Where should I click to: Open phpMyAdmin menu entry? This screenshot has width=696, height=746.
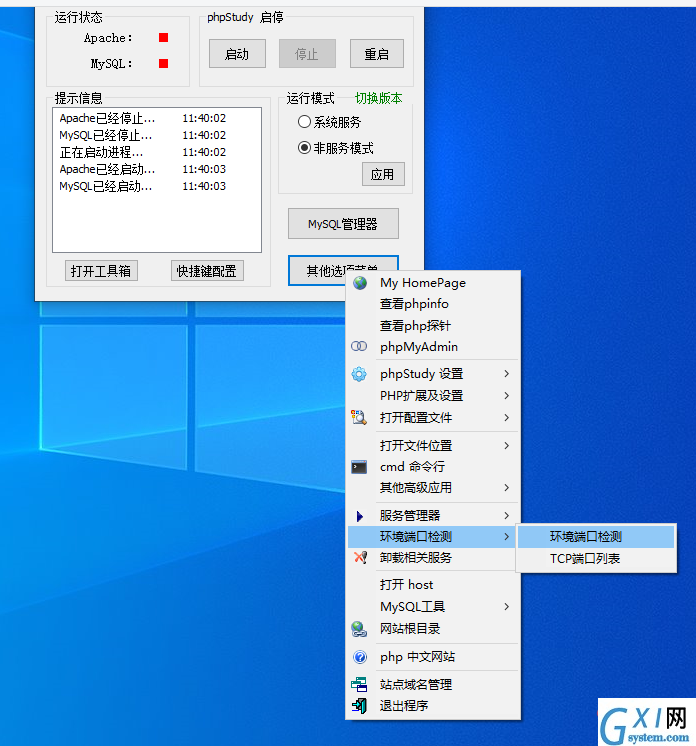(432, 347)
